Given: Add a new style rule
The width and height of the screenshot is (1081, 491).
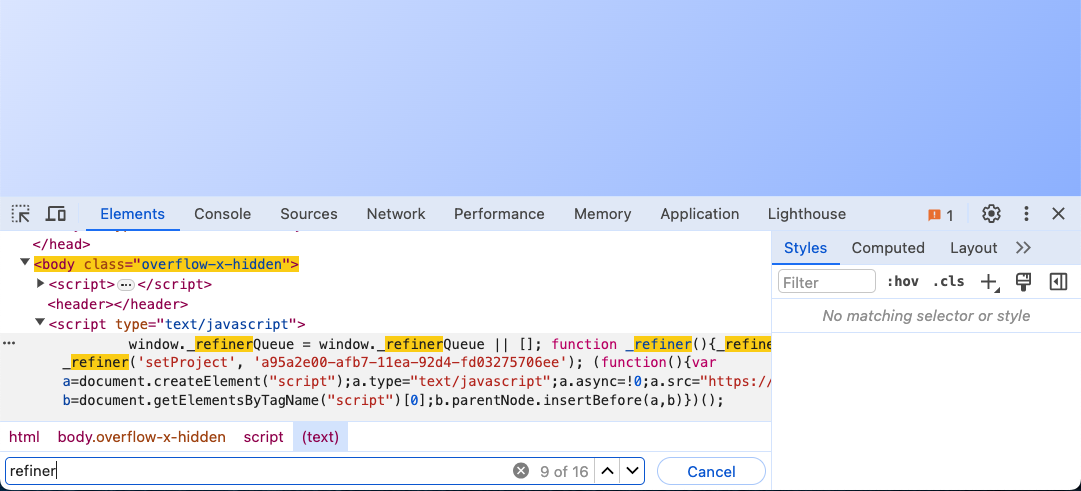Looking at the screenshot, I should tap(989, 281).
